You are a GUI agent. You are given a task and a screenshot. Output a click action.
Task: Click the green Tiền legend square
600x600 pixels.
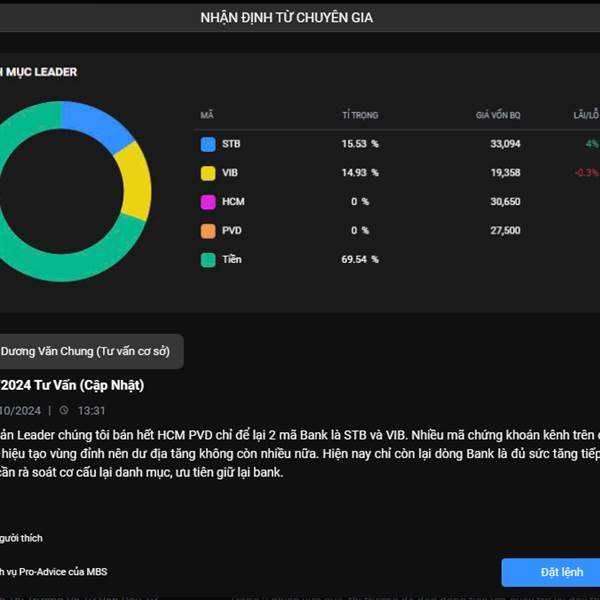(208, 260)
